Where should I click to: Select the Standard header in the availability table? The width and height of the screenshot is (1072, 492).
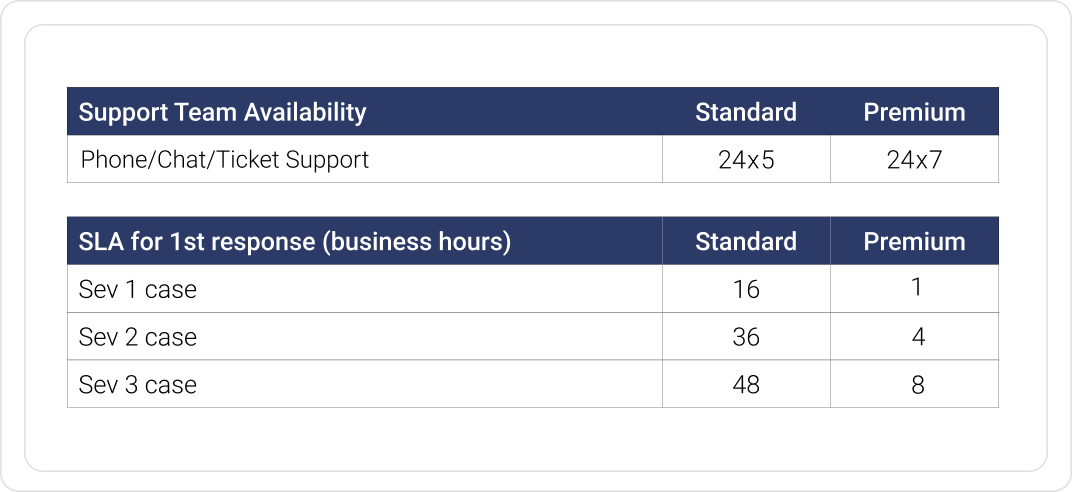click(746, 112)
